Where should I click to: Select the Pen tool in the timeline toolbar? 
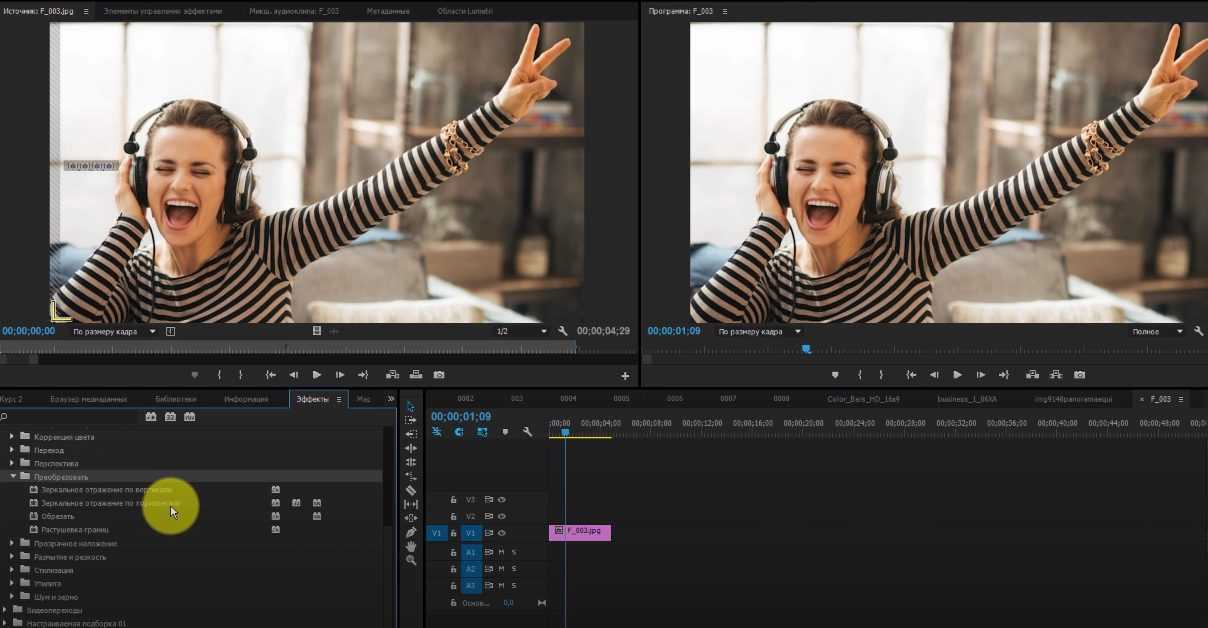tap(411, 532)
